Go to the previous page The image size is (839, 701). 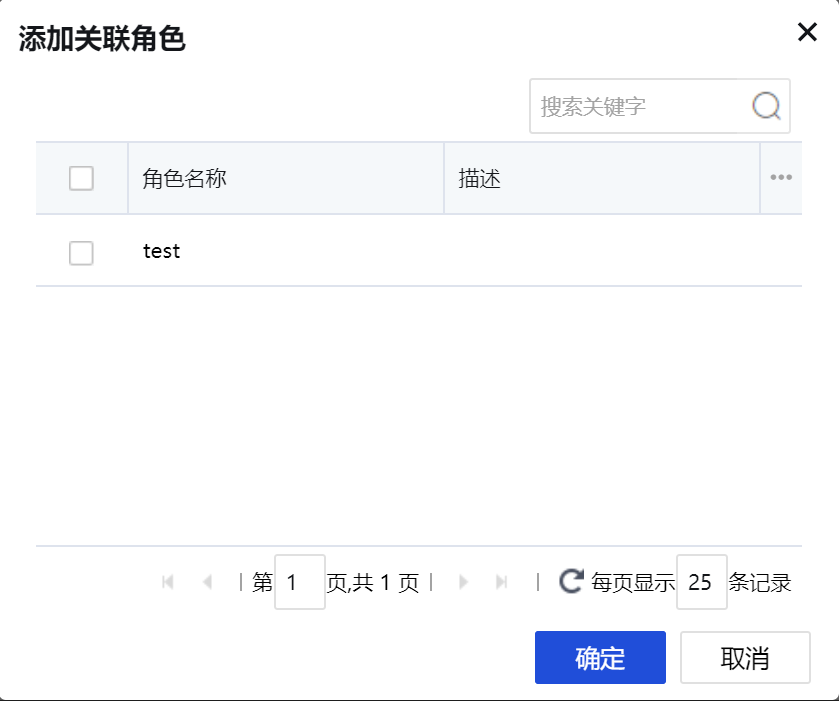tap(207, 582)
